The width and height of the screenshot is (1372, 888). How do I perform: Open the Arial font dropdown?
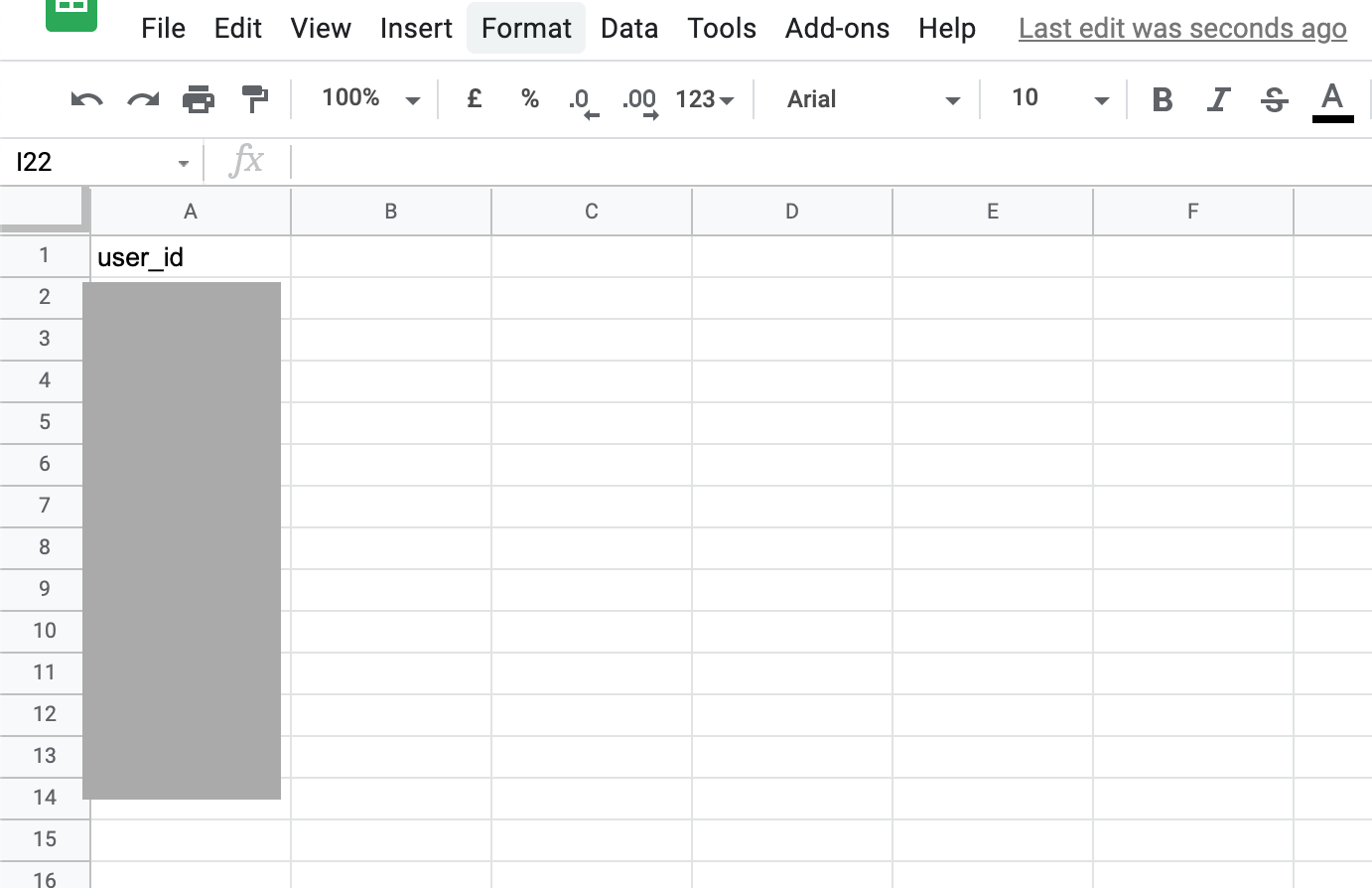pos(874,99)
